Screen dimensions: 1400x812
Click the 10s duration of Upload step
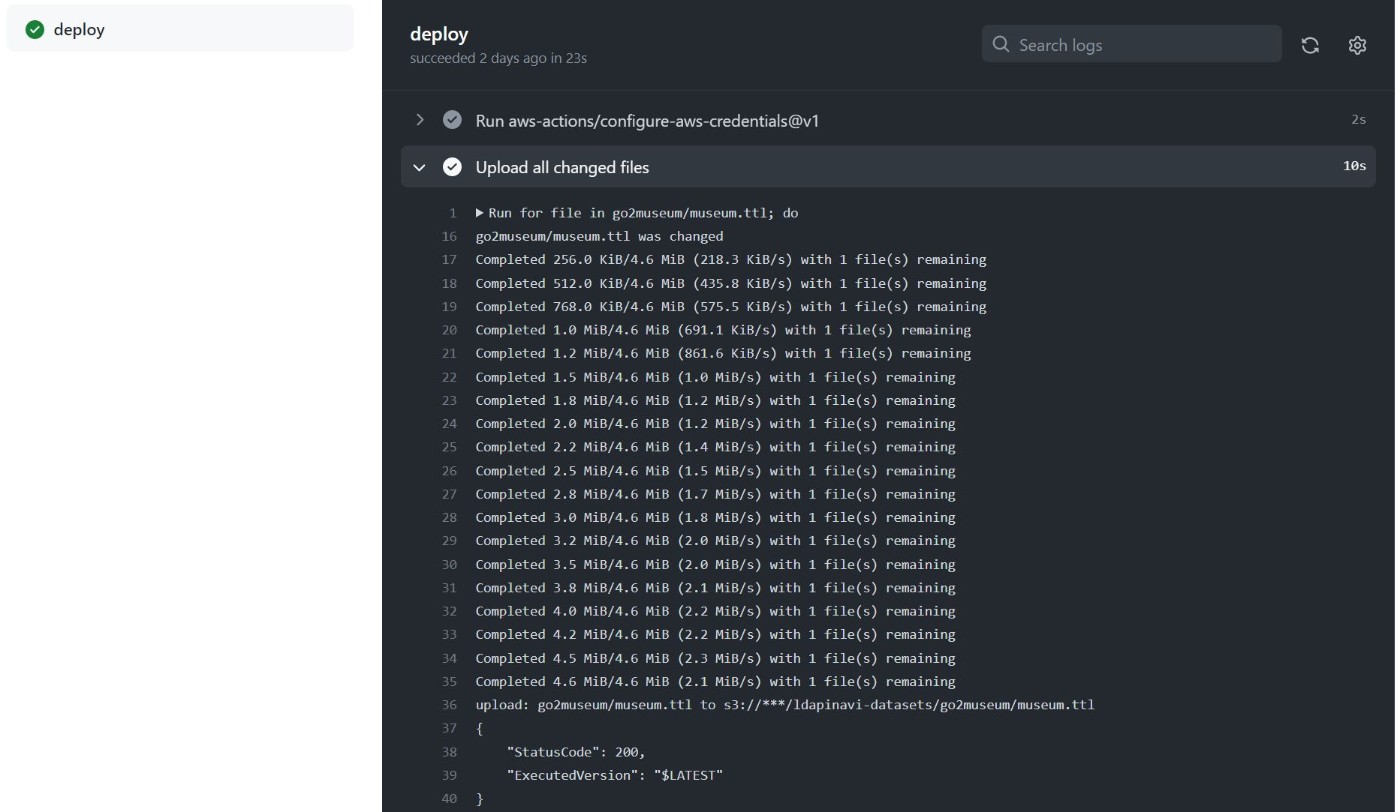click(x=1354, y=166)
